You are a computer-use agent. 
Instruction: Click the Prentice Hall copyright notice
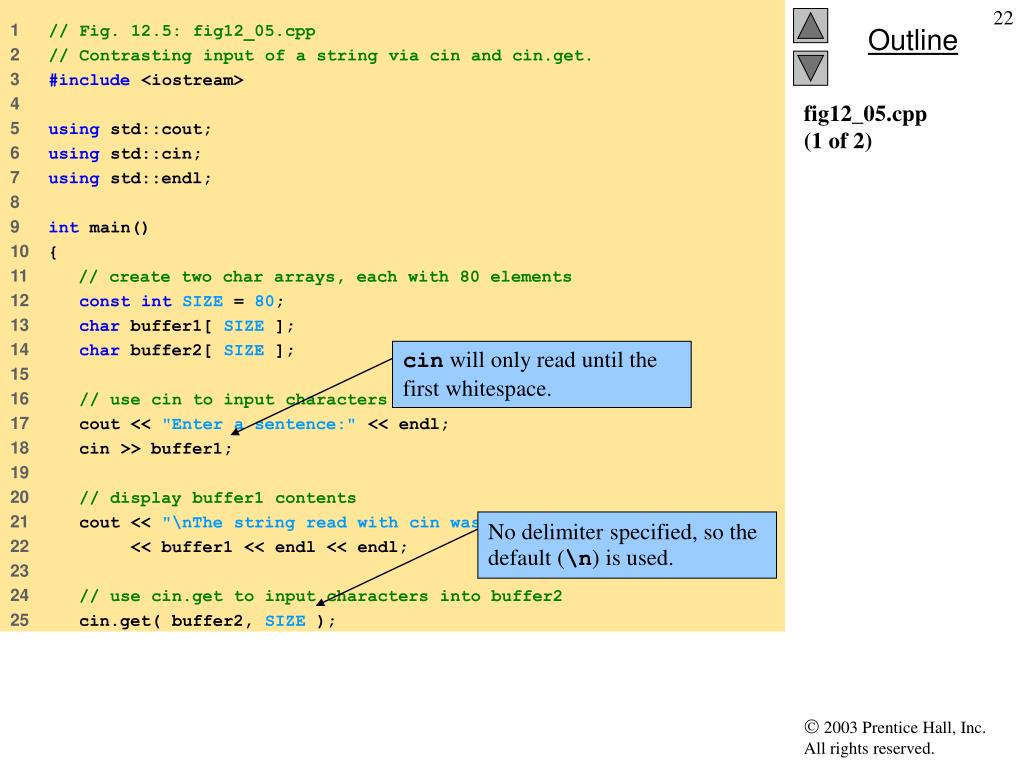(894, 738)
